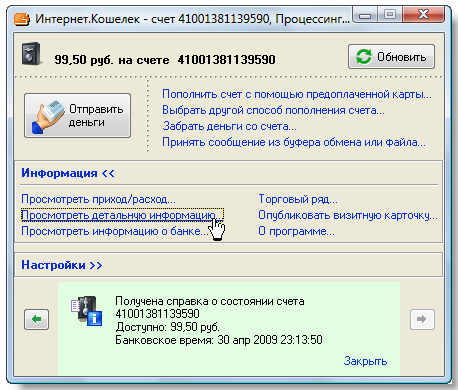Open the О программе link

tap(296, 231)
